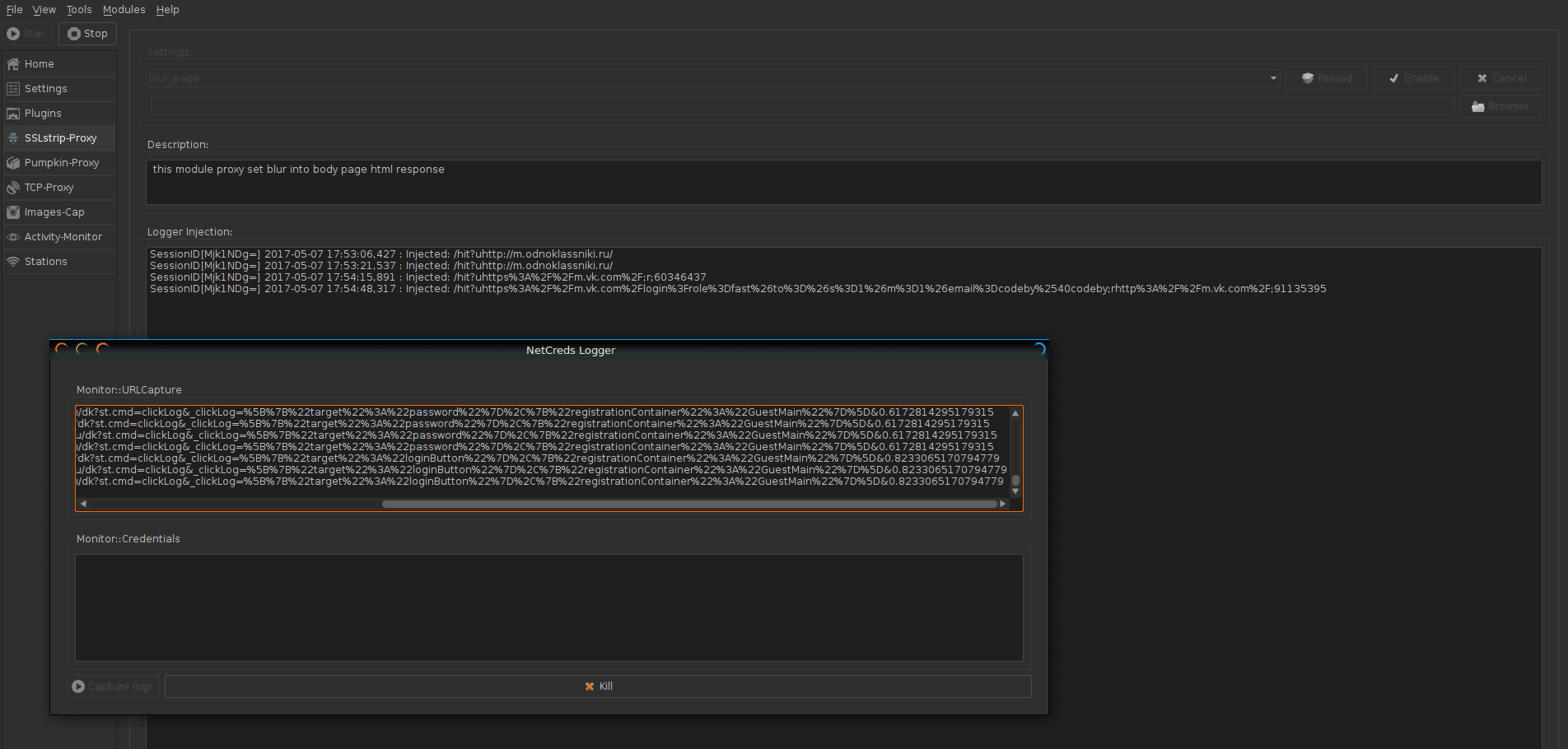Screen dimensions: 1568x749
Task: Open the Activity-Monitor eye icon
Action: point(13,237)
